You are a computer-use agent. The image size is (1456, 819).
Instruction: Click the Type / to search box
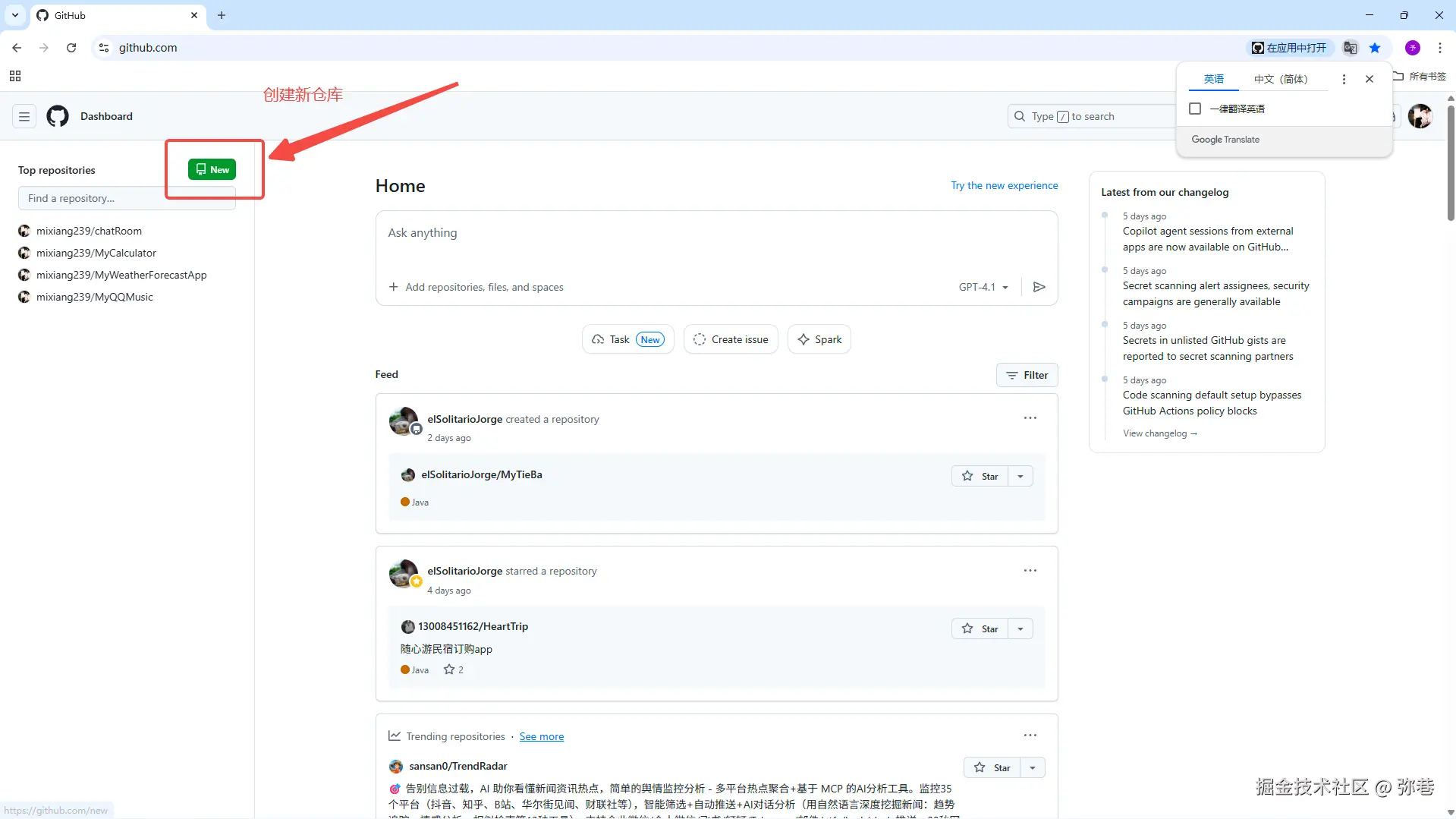[x=1093, y=116]
